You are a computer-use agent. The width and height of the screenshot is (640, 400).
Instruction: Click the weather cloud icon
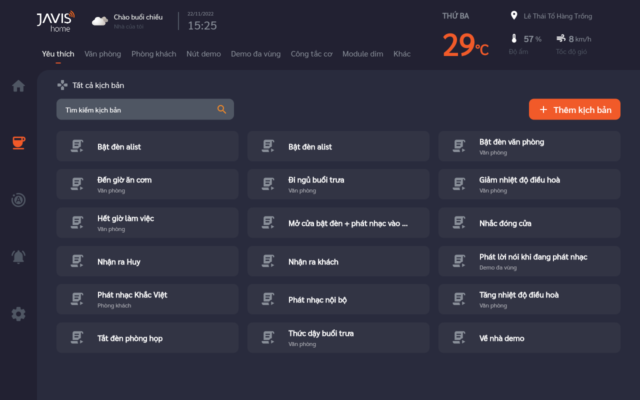(99, 20)
